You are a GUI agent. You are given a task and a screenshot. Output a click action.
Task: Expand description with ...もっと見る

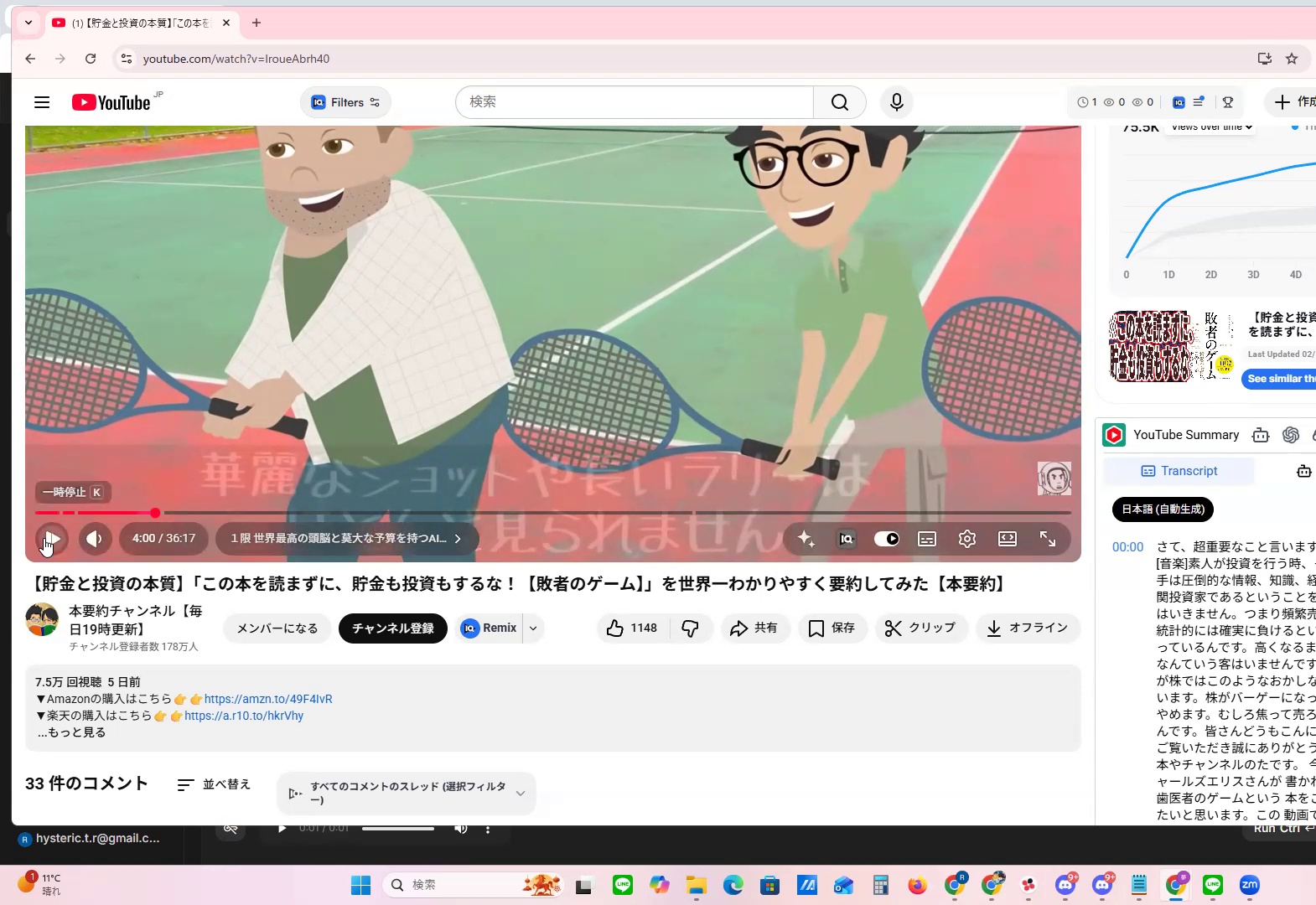71,732
